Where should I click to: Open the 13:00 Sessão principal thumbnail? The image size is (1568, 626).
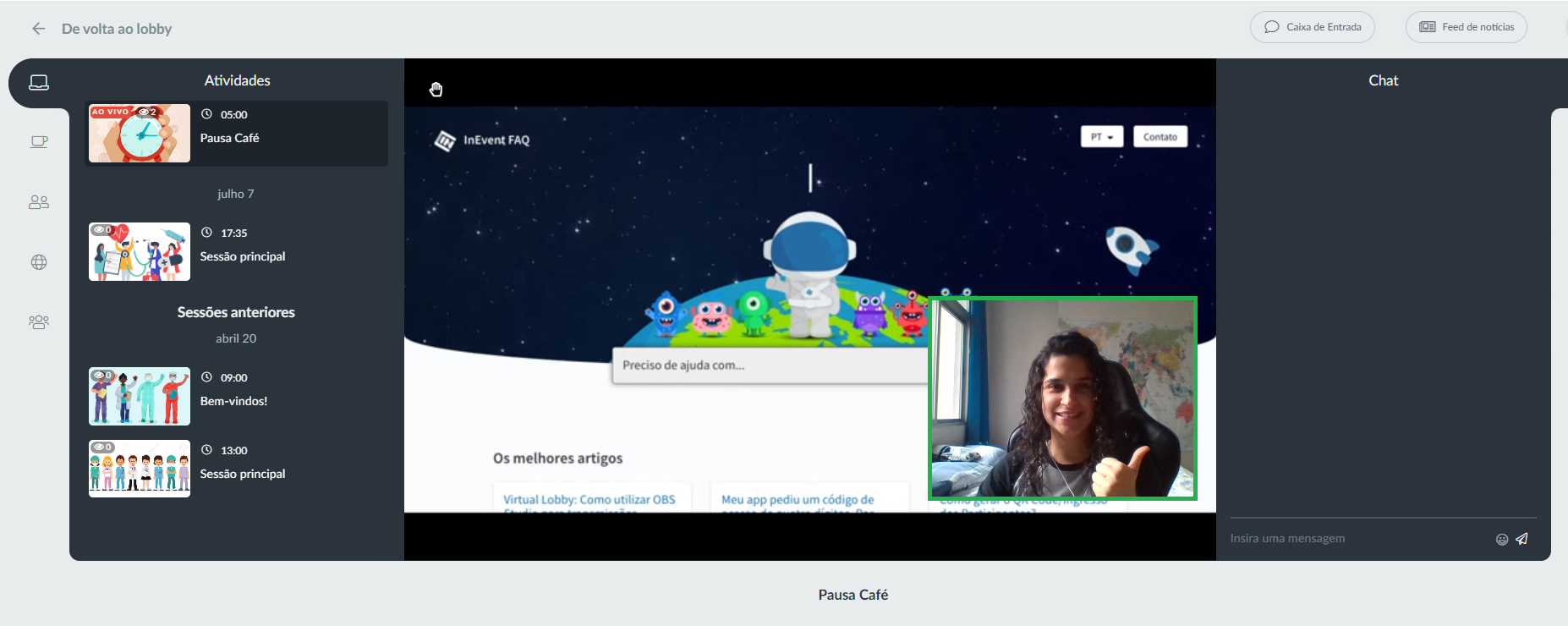pyautogui.click(x=140, y=469)
